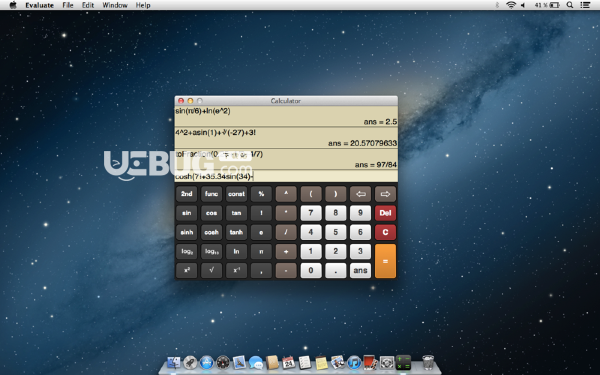
Task: Insert the cosh function
Action: coord(211,232)
